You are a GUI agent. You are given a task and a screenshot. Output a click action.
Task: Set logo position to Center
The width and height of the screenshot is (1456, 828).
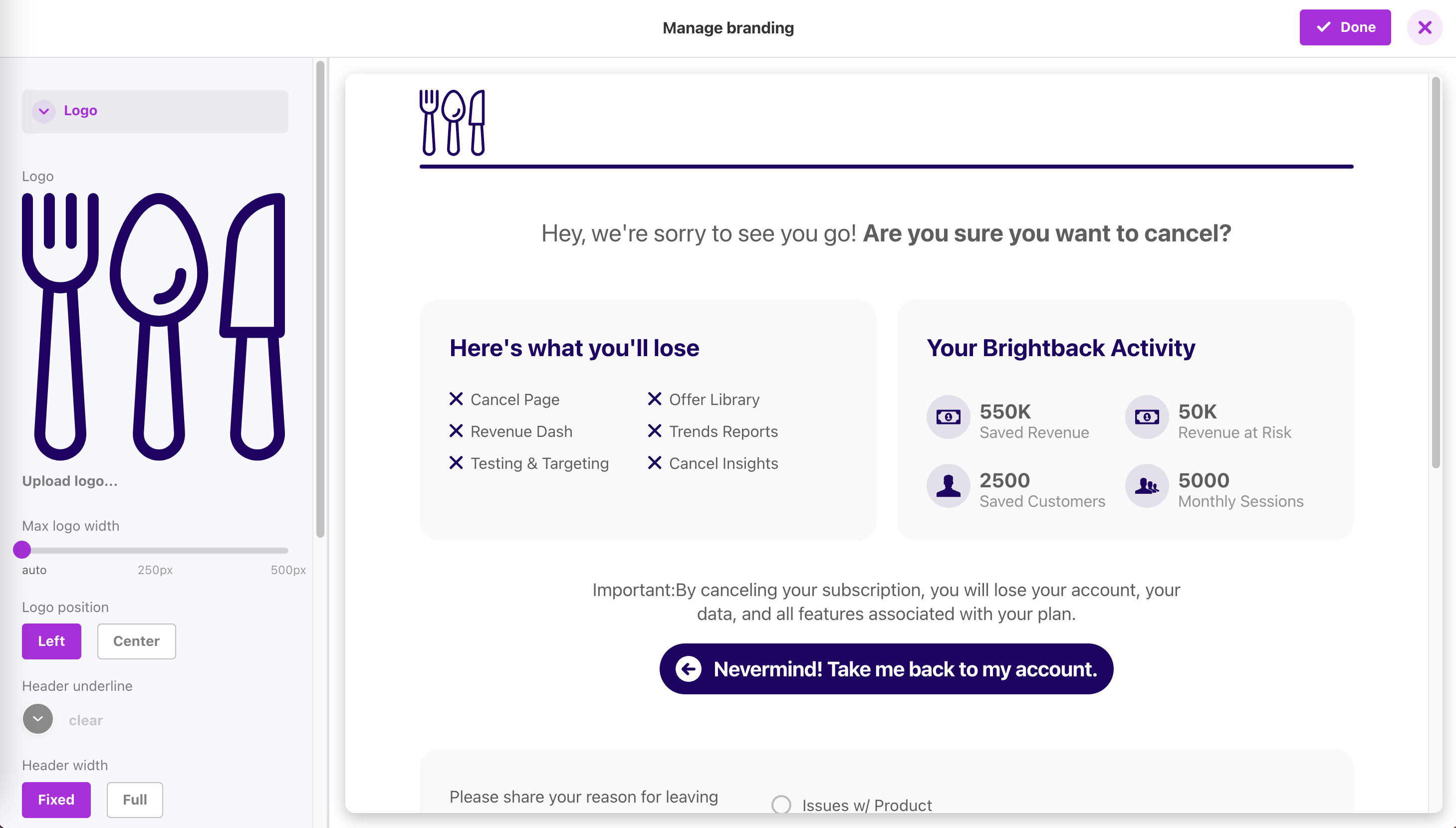click(137, 641)
